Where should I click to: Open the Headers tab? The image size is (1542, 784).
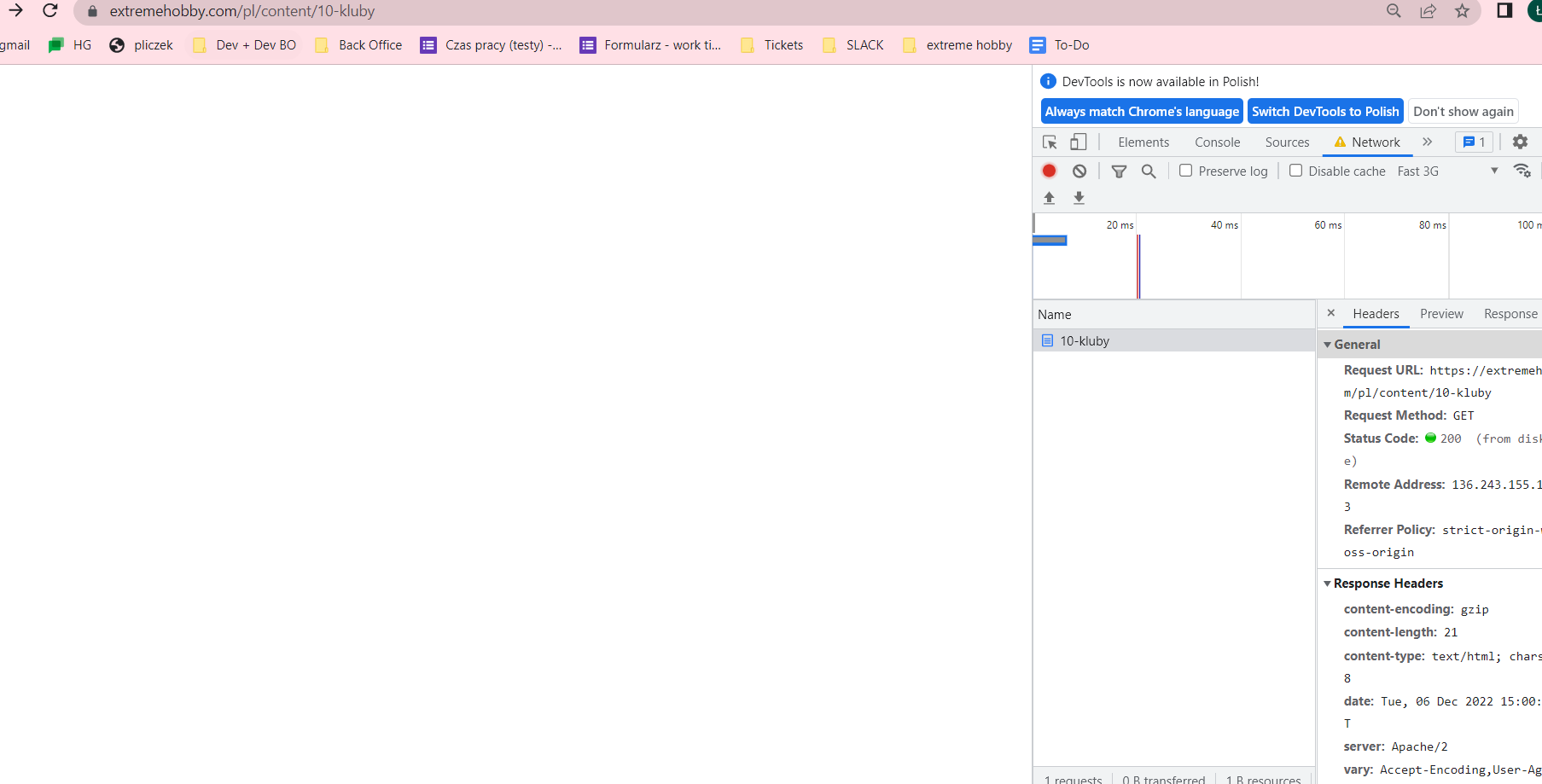pyautogui.click(x=1376, y=314)
